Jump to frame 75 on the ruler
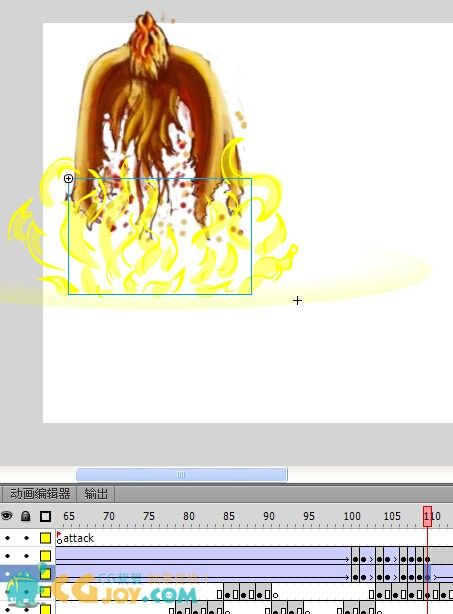The height and width of the screenshot is (614, 453). [x=149, y=516]
